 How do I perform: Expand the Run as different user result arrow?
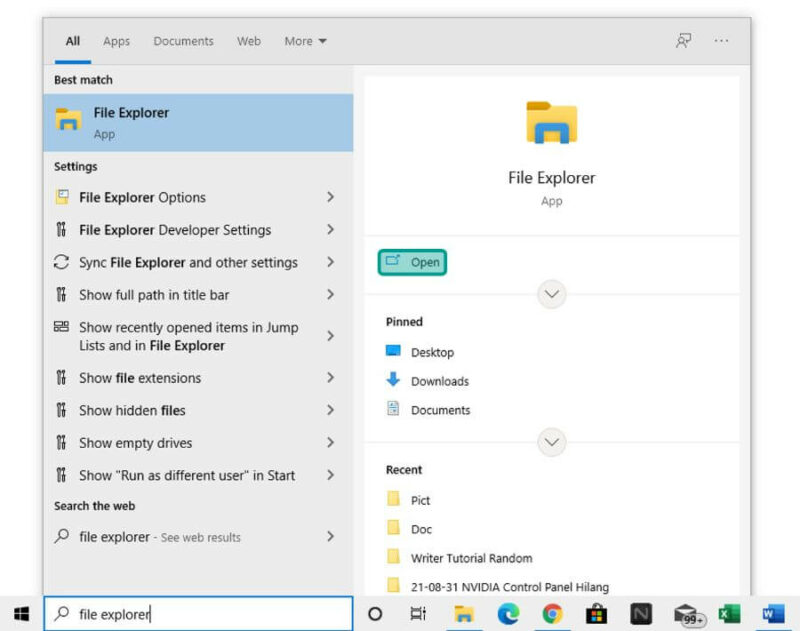pyautogui.click(x=331, y=475)
